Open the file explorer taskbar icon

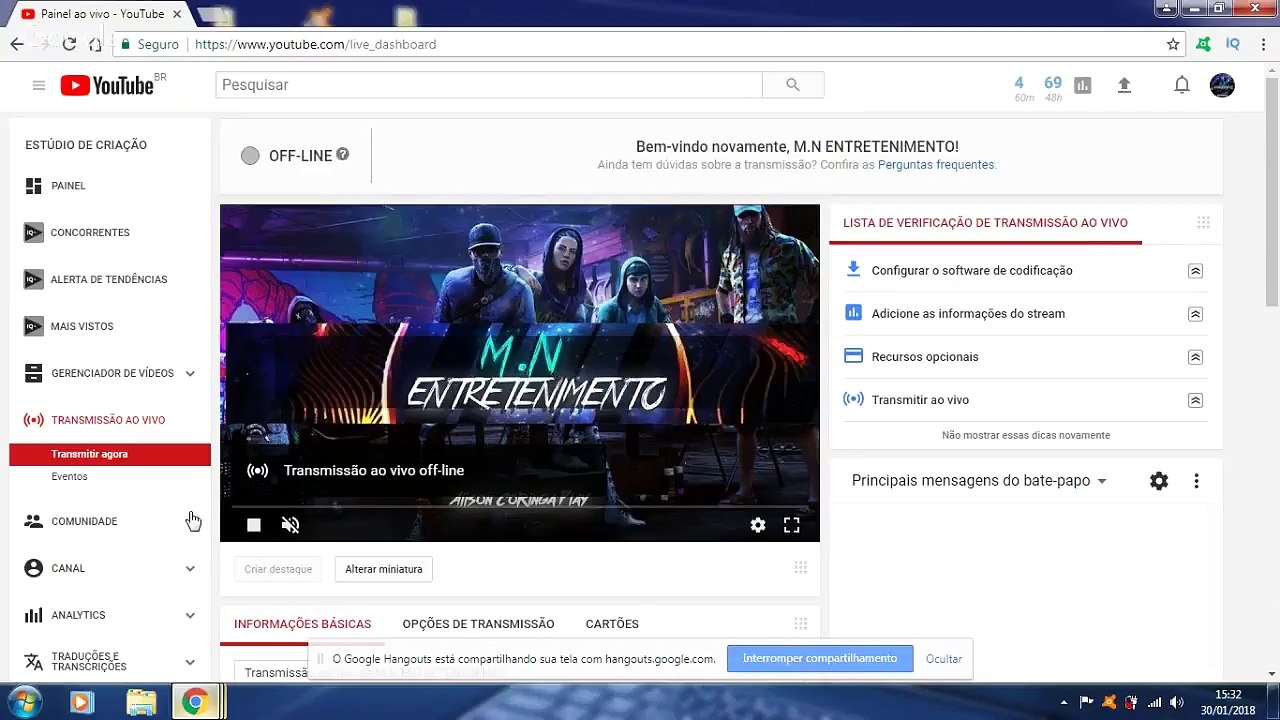[x=141, y=702]
